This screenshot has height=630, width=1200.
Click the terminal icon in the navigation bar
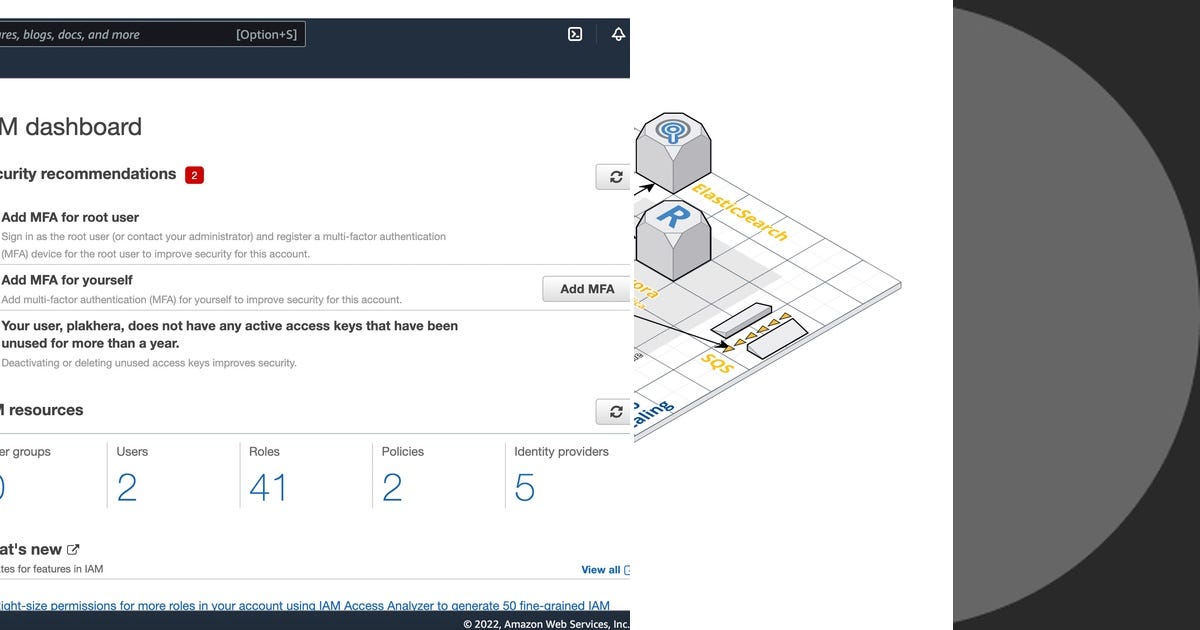pyautogui.click(x=575, y=33)
